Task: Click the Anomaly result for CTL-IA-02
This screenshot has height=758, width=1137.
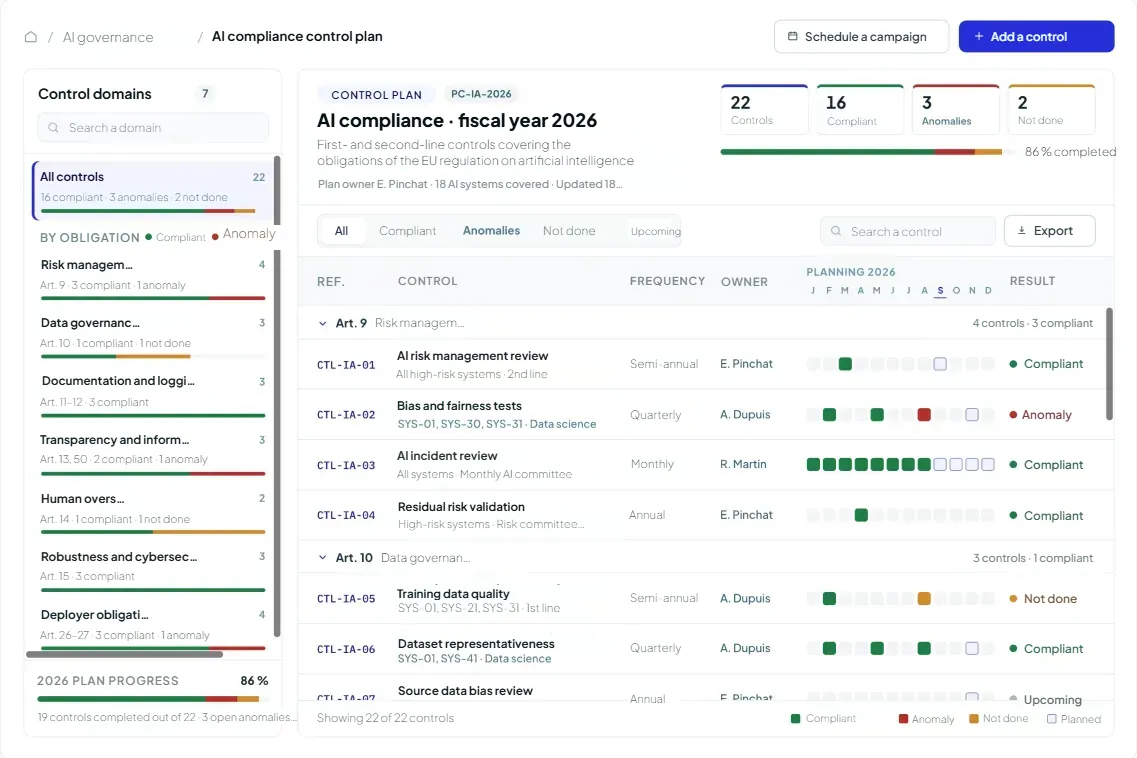Action: tap(1040, 415)
